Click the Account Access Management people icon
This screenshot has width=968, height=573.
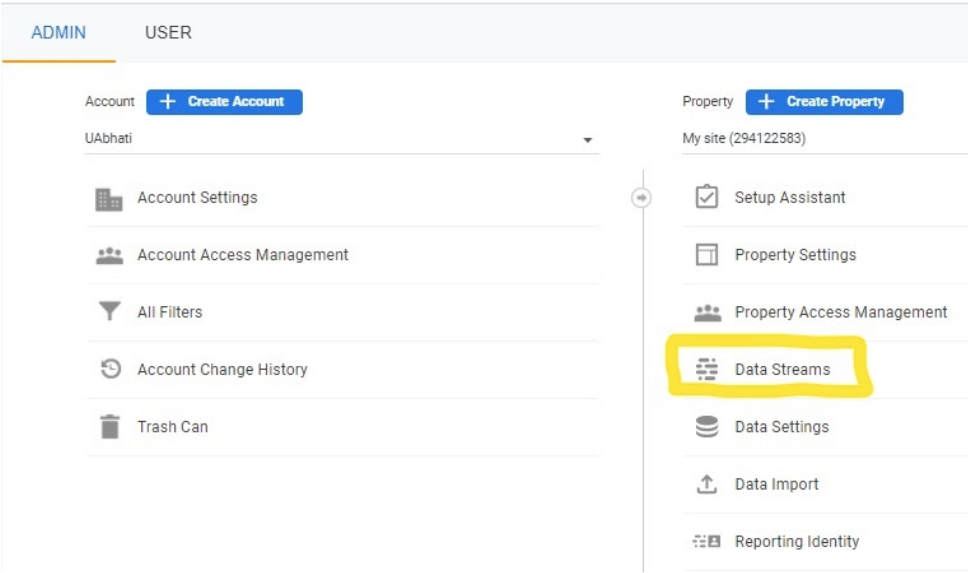pos(109,256)
